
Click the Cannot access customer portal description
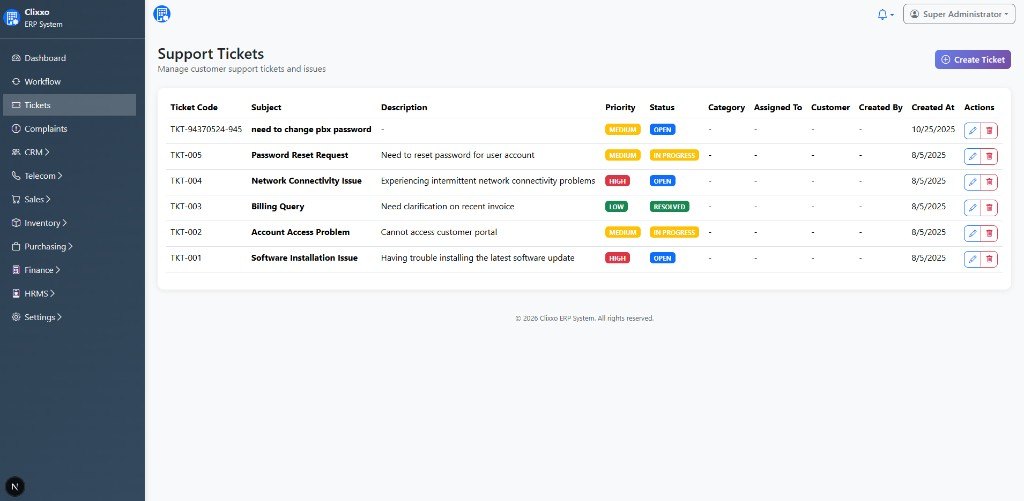(441, 232)
